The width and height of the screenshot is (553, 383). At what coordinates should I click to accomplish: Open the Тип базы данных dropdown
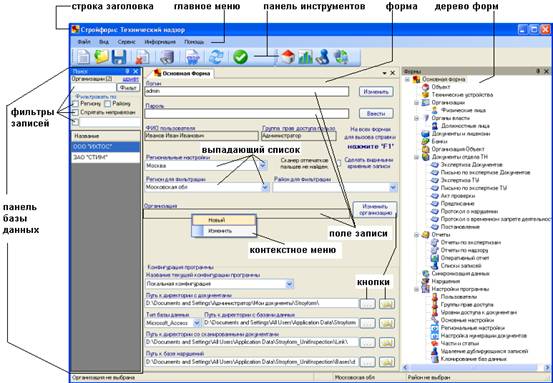(x=197, y=323)
